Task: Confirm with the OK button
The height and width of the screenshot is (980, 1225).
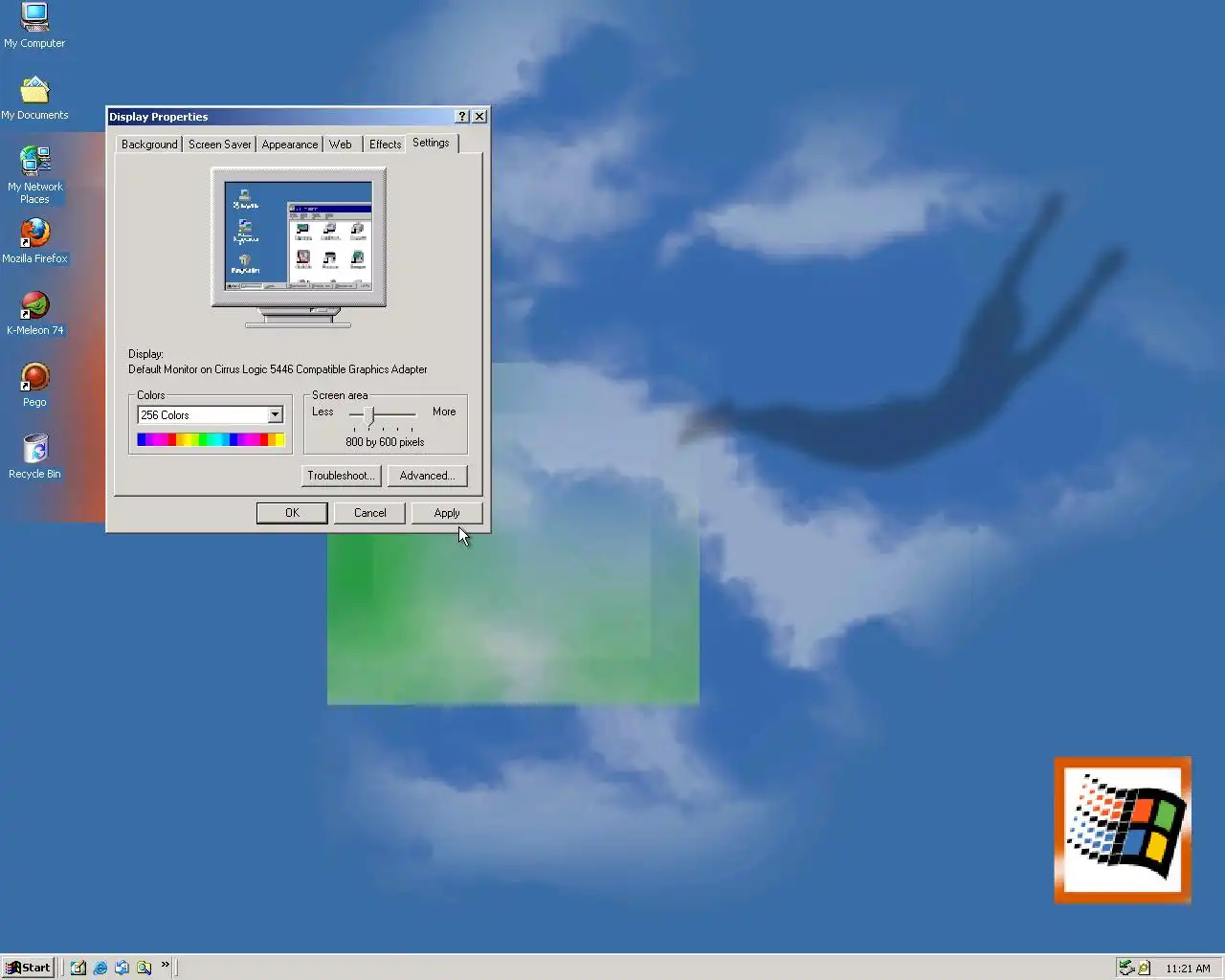Action: 292,513
